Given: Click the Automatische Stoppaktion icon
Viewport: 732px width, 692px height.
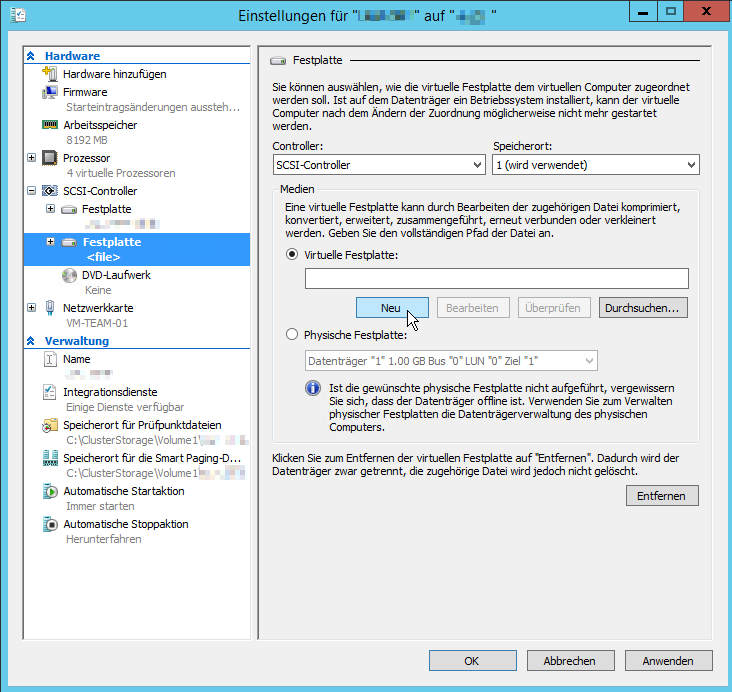Looking at the screenshot, I should pyautogui.click(x=50, y=524).
